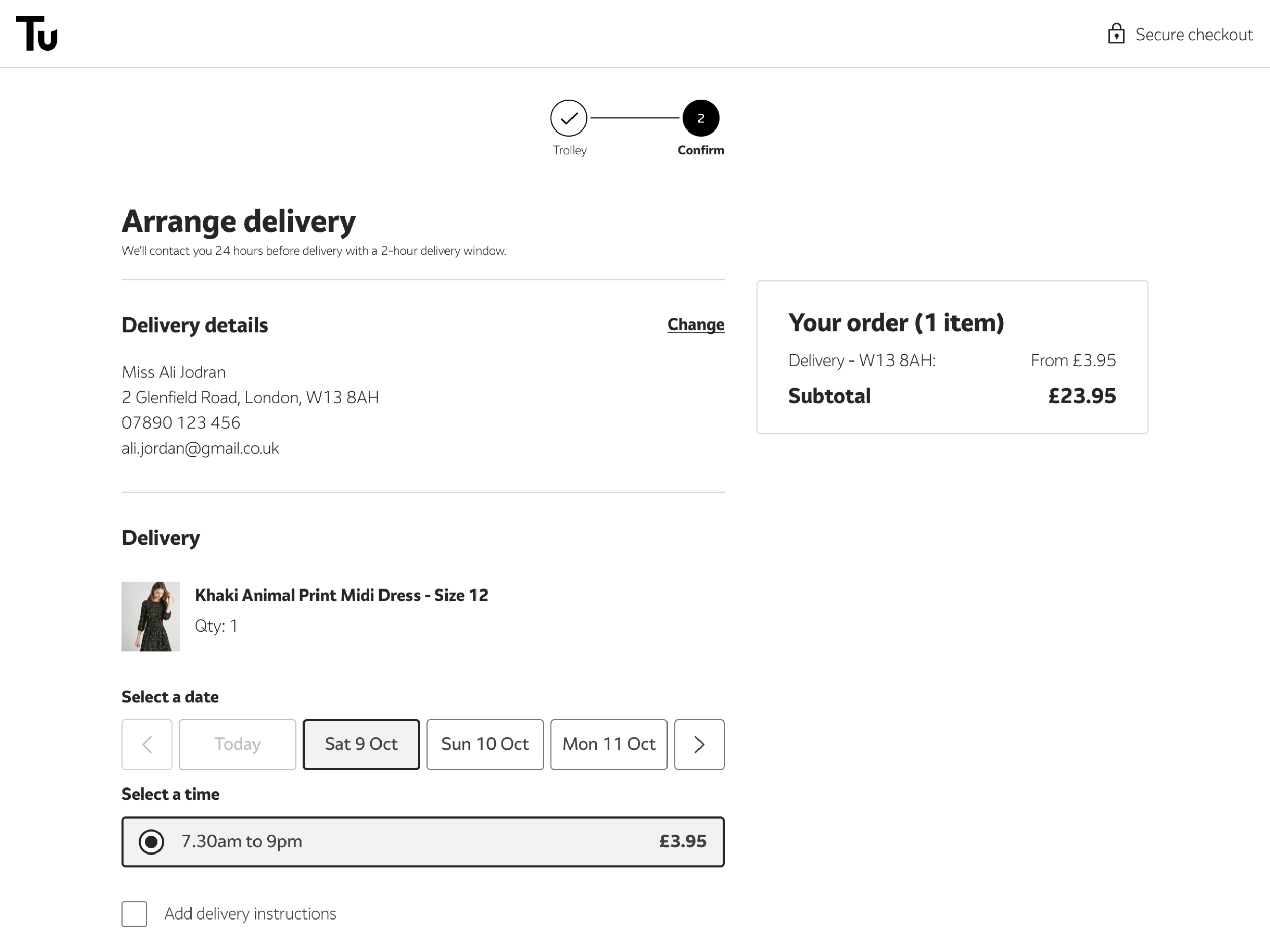Click the Secure checkout text

click(x=1194, y=35)
